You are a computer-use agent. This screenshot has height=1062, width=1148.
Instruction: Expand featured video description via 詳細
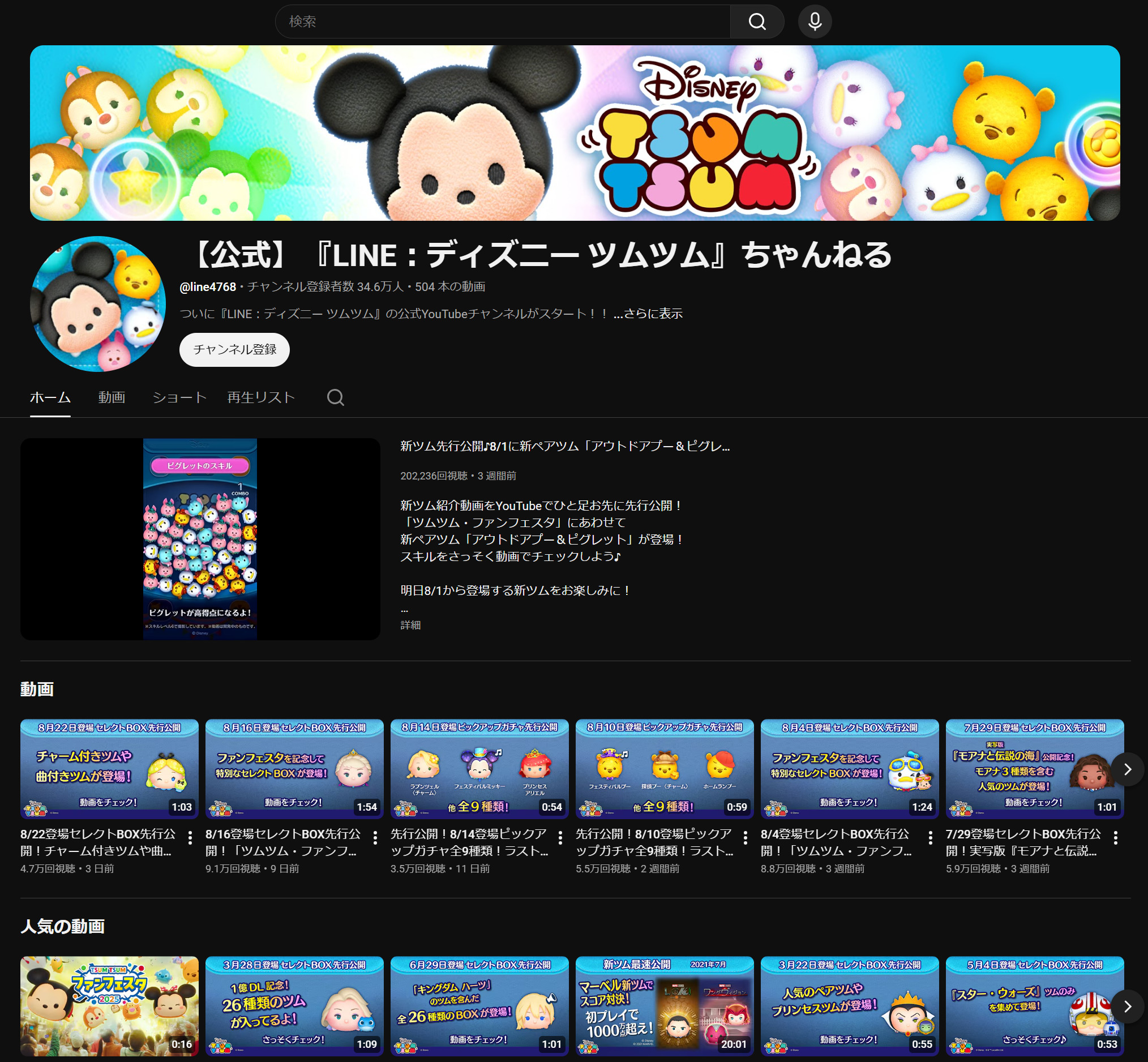pos(410,624)
